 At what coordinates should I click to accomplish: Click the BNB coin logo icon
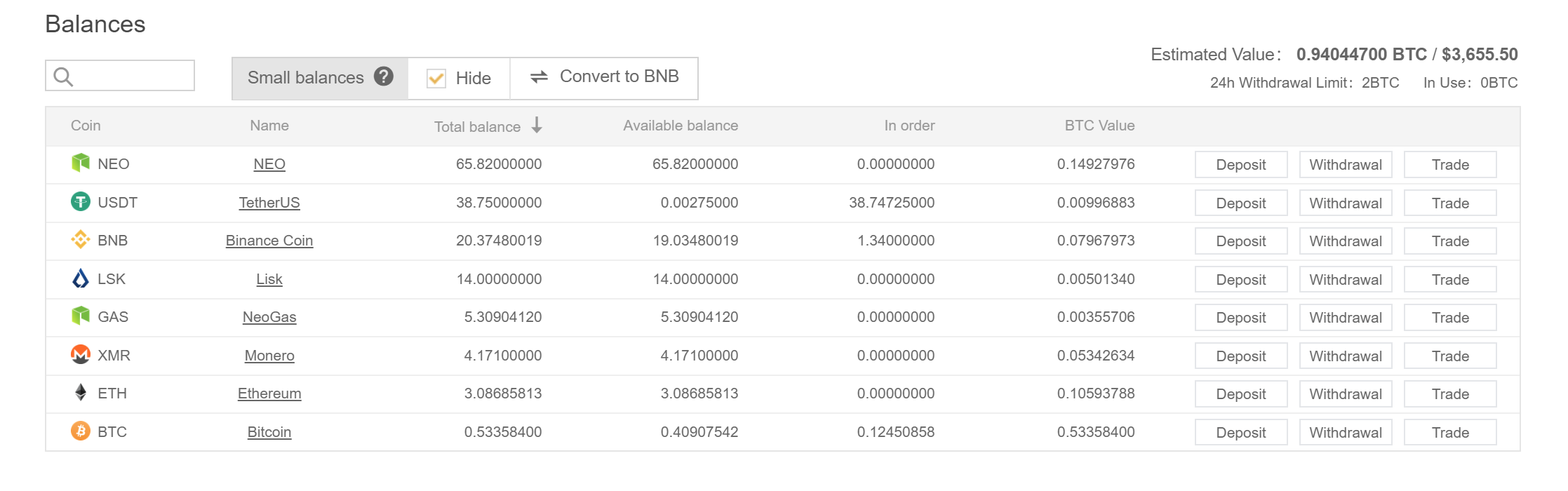pyautogui.click(x=81, y=240)
